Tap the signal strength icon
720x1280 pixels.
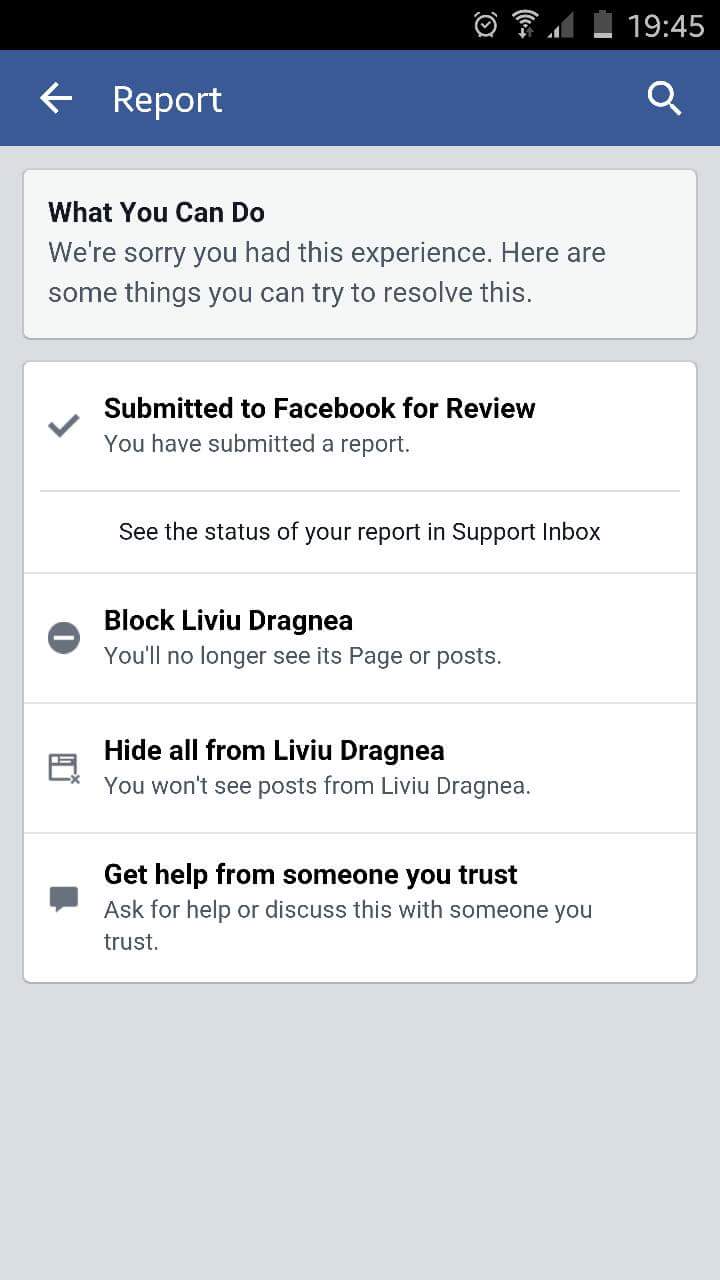pos(561,25)
